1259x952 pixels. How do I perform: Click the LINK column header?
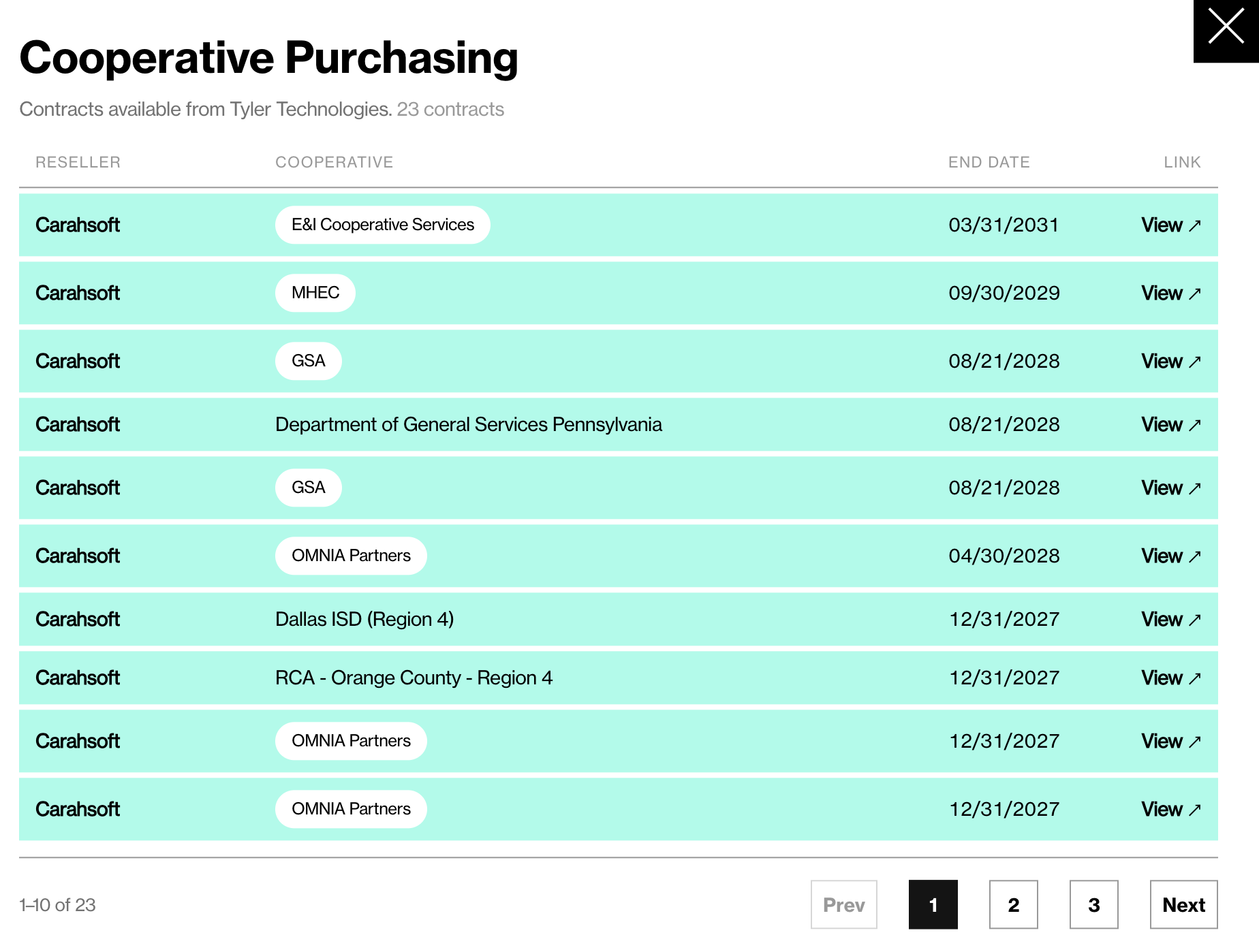pos(1182,162)
